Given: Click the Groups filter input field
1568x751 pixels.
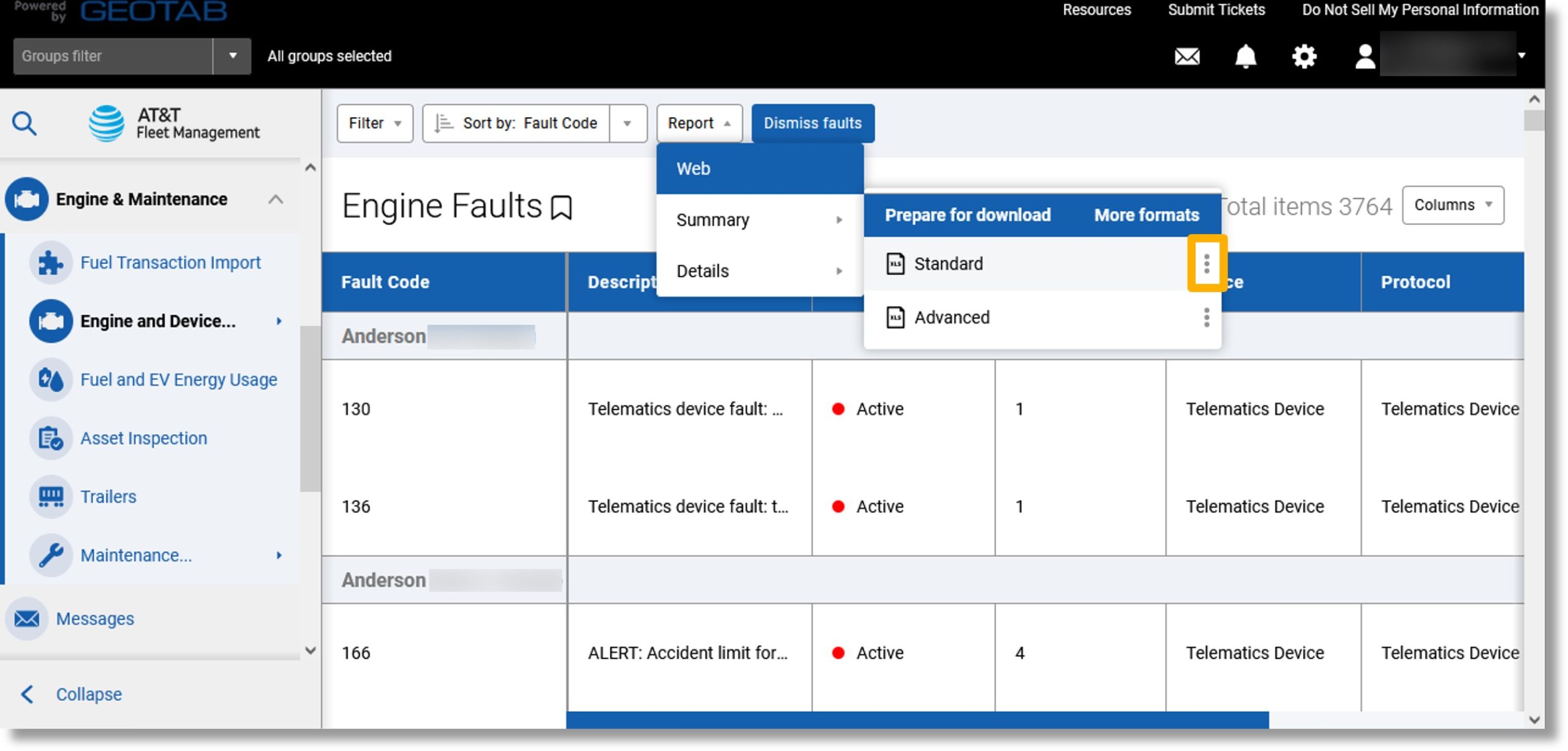Looking at the screenshot, I should 113,56.
